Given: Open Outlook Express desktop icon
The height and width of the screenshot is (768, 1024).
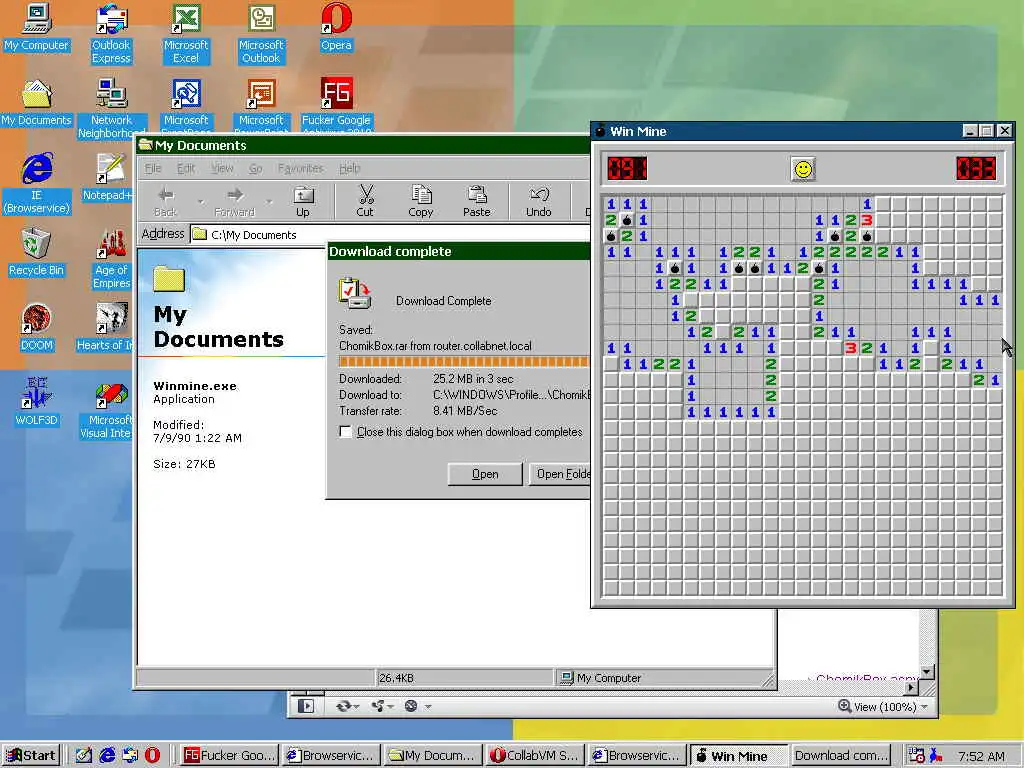Looking at the screenshot, I should (x=111, y=33).
